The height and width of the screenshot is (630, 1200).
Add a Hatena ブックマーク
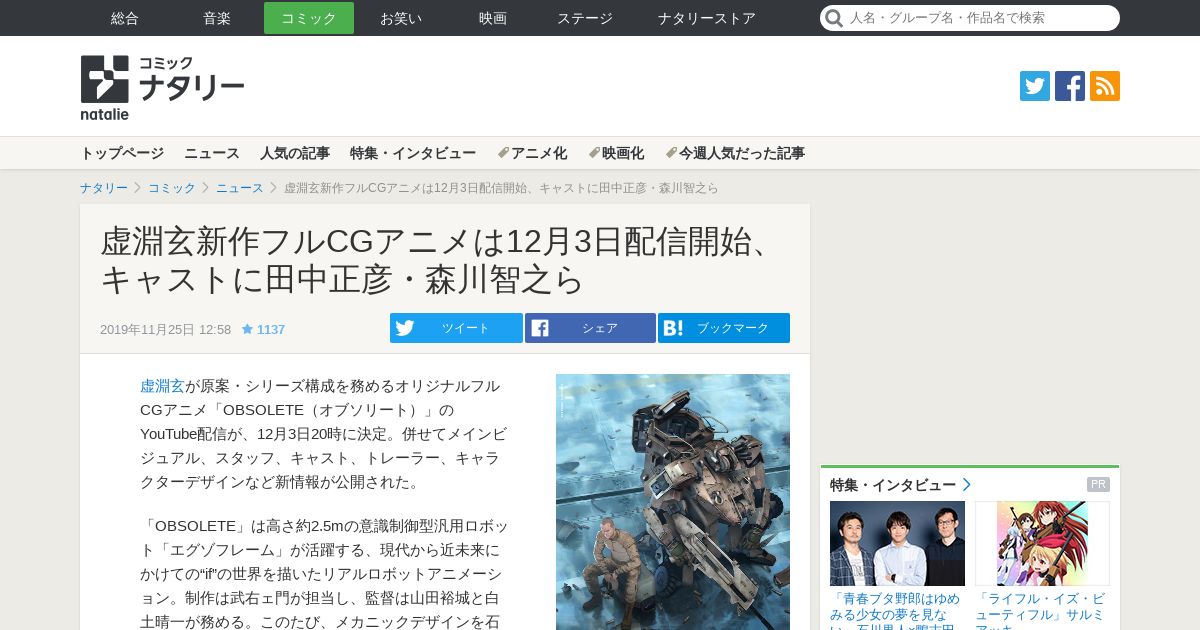point(724,328)
